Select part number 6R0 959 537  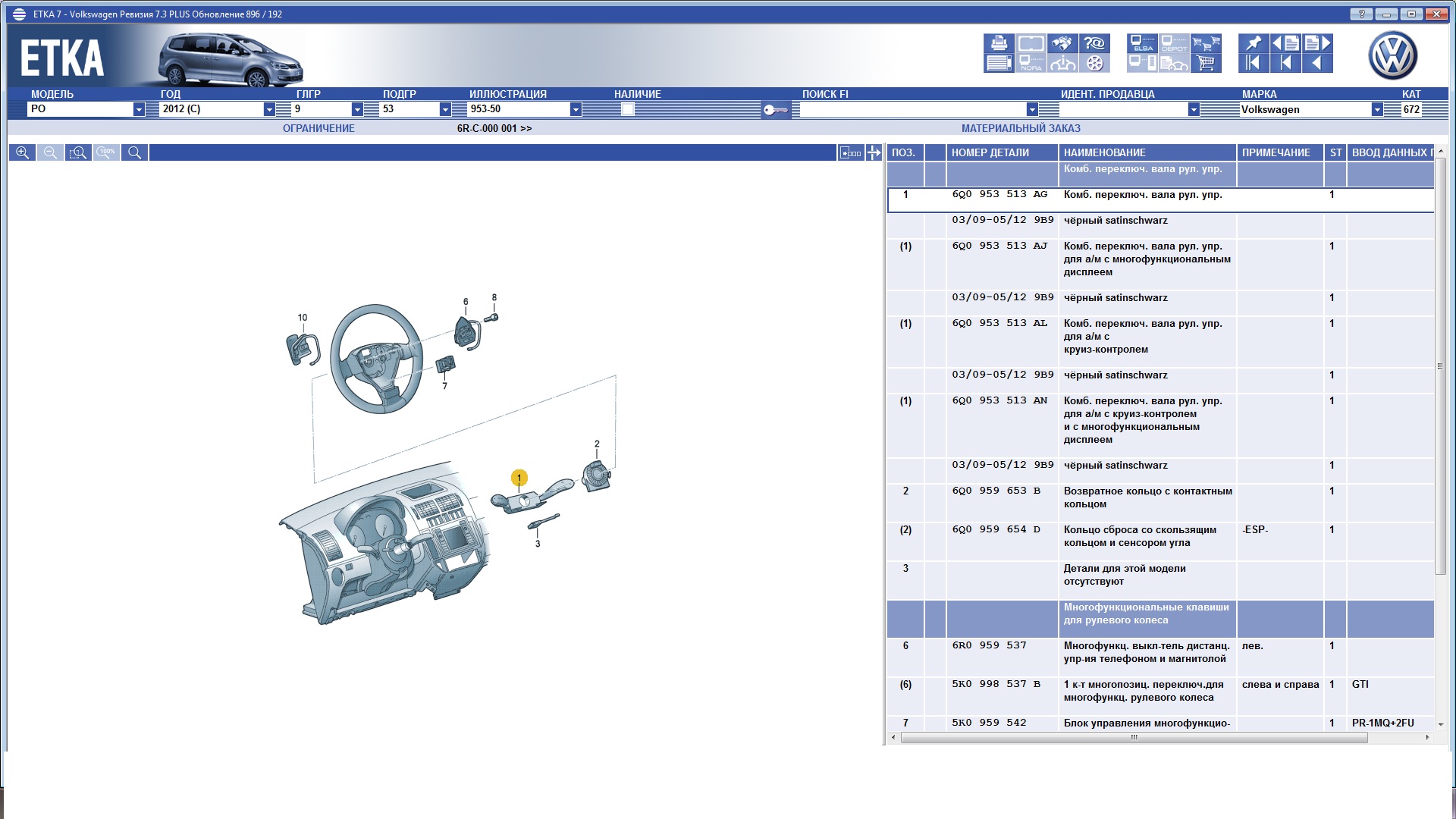click(x=989, y=645)
